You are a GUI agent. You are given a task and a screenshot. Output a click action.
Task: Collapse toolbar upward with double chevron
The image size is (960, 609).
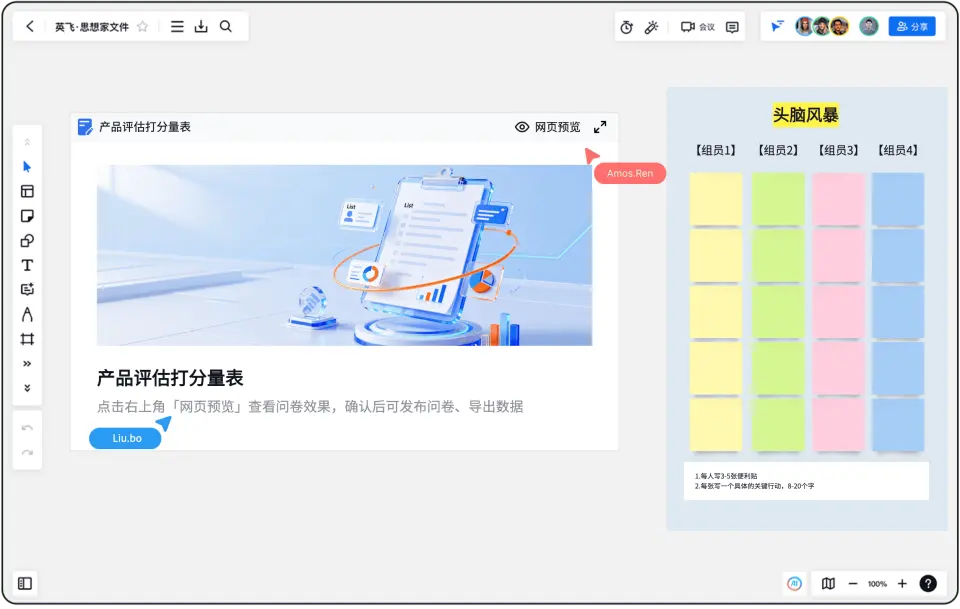tap(27, 142)
